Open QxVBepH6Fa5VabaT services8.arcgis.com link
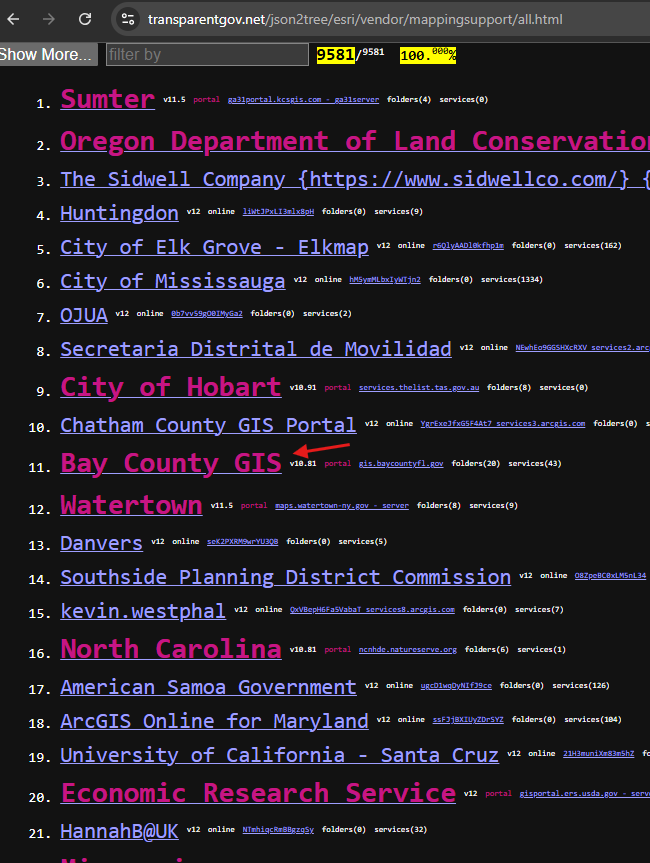 pyautogui.click(x=372, y=609)
